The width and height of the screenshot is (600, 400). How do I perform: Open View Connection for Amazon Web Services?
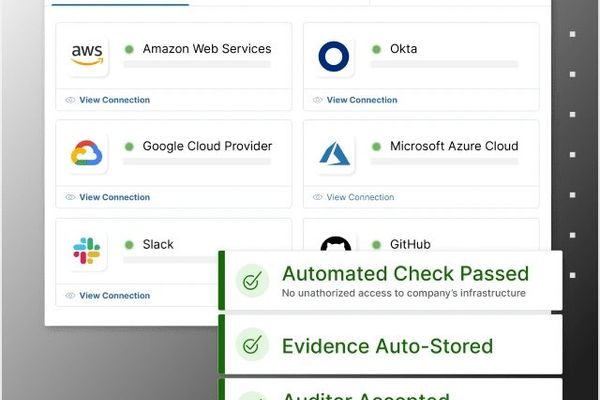tap(114, 100)
